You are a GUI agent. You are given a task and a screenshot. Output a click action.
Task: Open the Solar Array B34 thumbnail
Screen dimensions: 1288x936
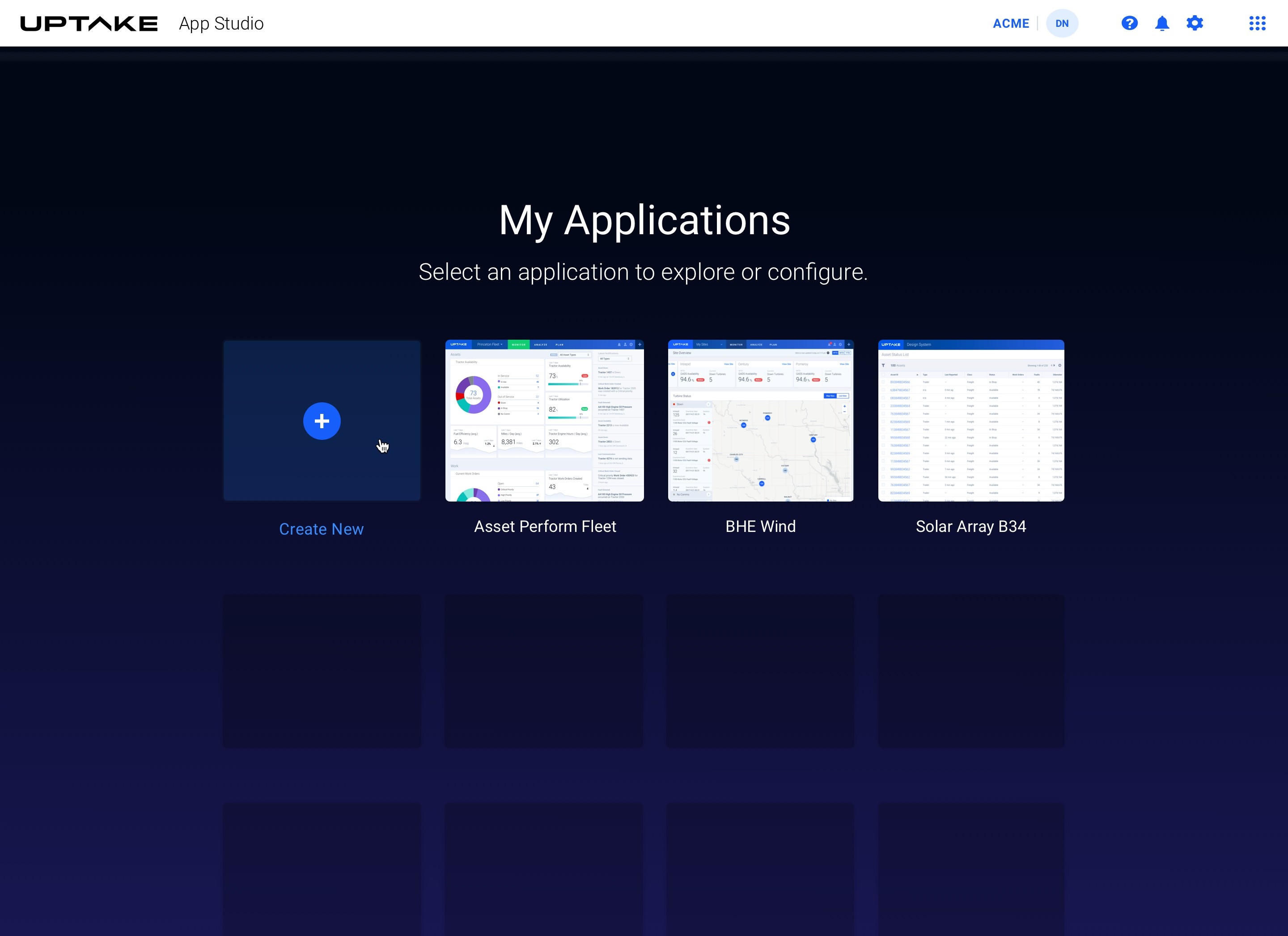click(970, 421)
